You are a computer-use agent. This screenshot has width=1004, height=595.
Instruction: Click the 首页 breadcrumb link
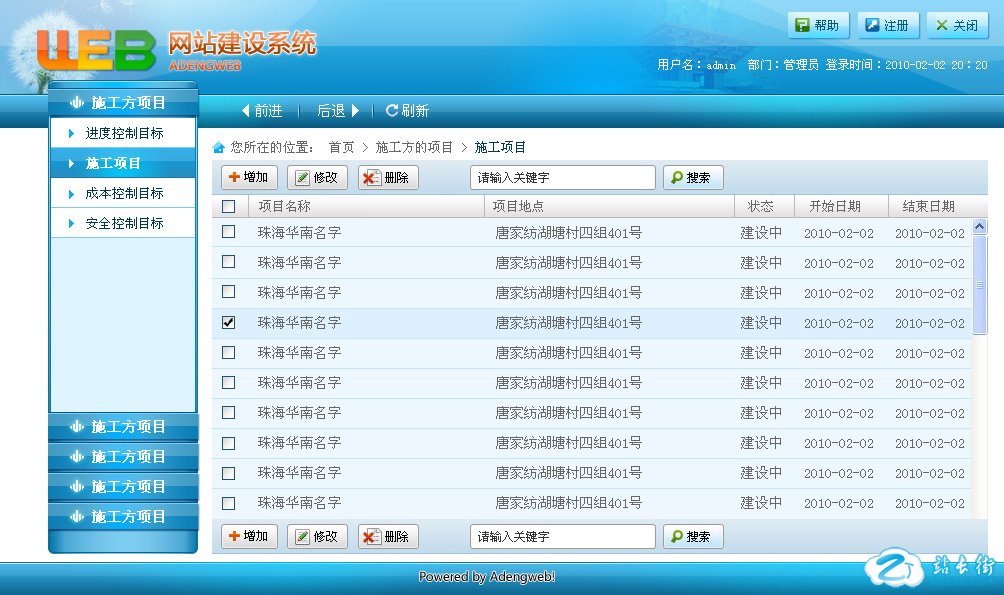[x=341, y=148]
